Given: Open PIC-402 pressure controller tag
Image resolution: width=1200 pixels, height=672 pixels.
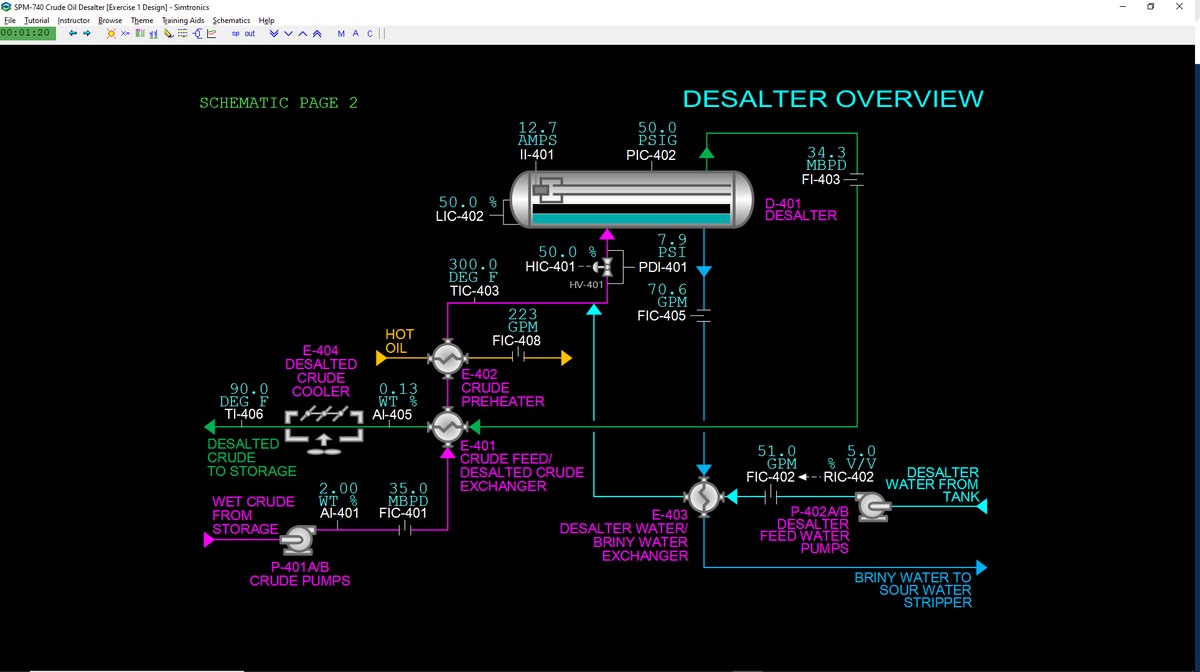Looking at the screenshot, I should pyautogui.click(x=651, y=155).
